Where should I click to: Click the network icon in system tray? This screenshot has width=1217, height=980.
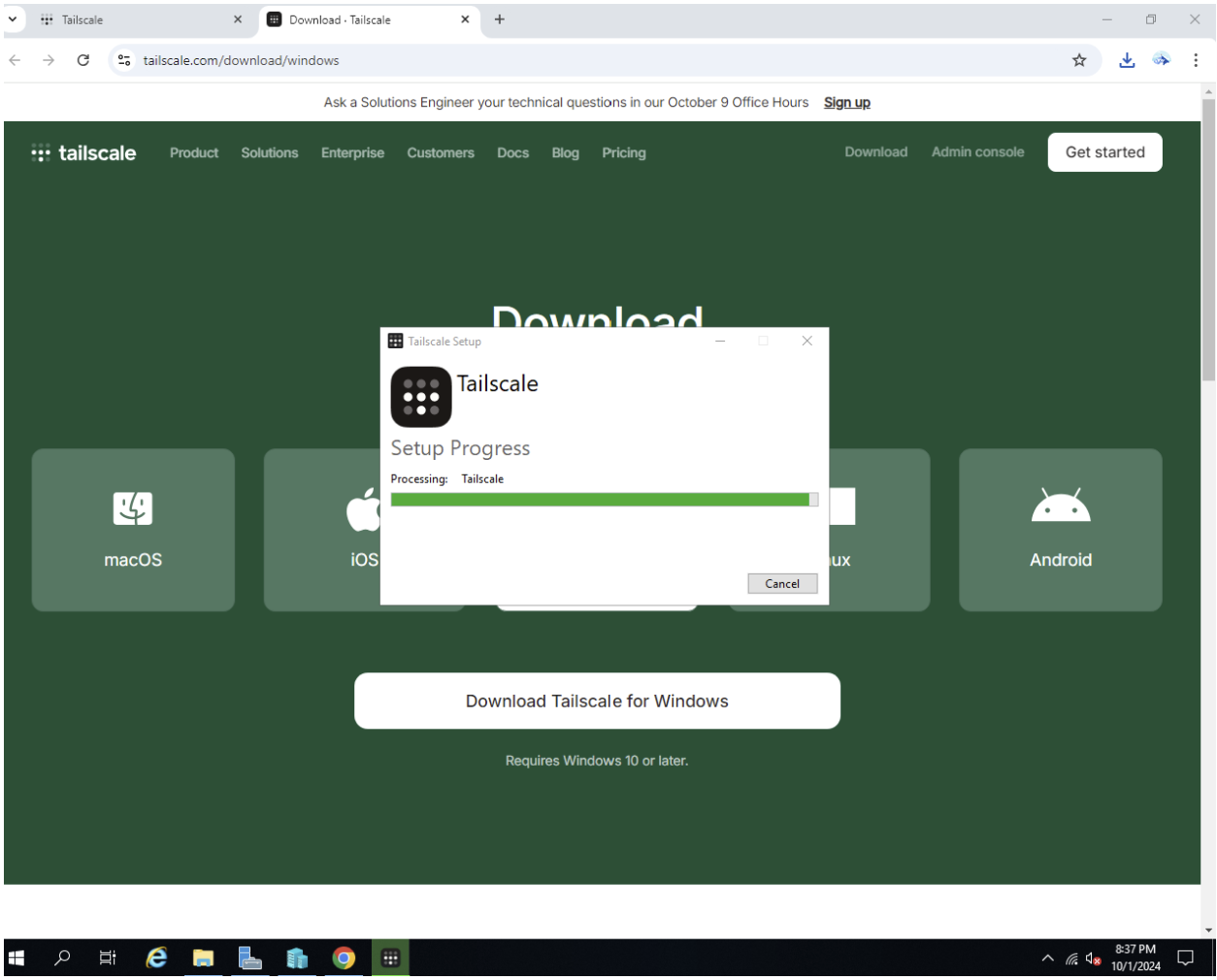click(x=1071, y=959)
